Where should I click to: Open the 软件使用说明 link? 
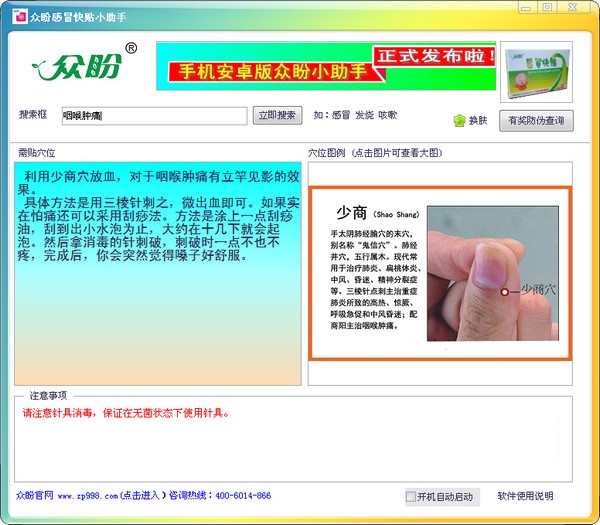pos(525,496)
